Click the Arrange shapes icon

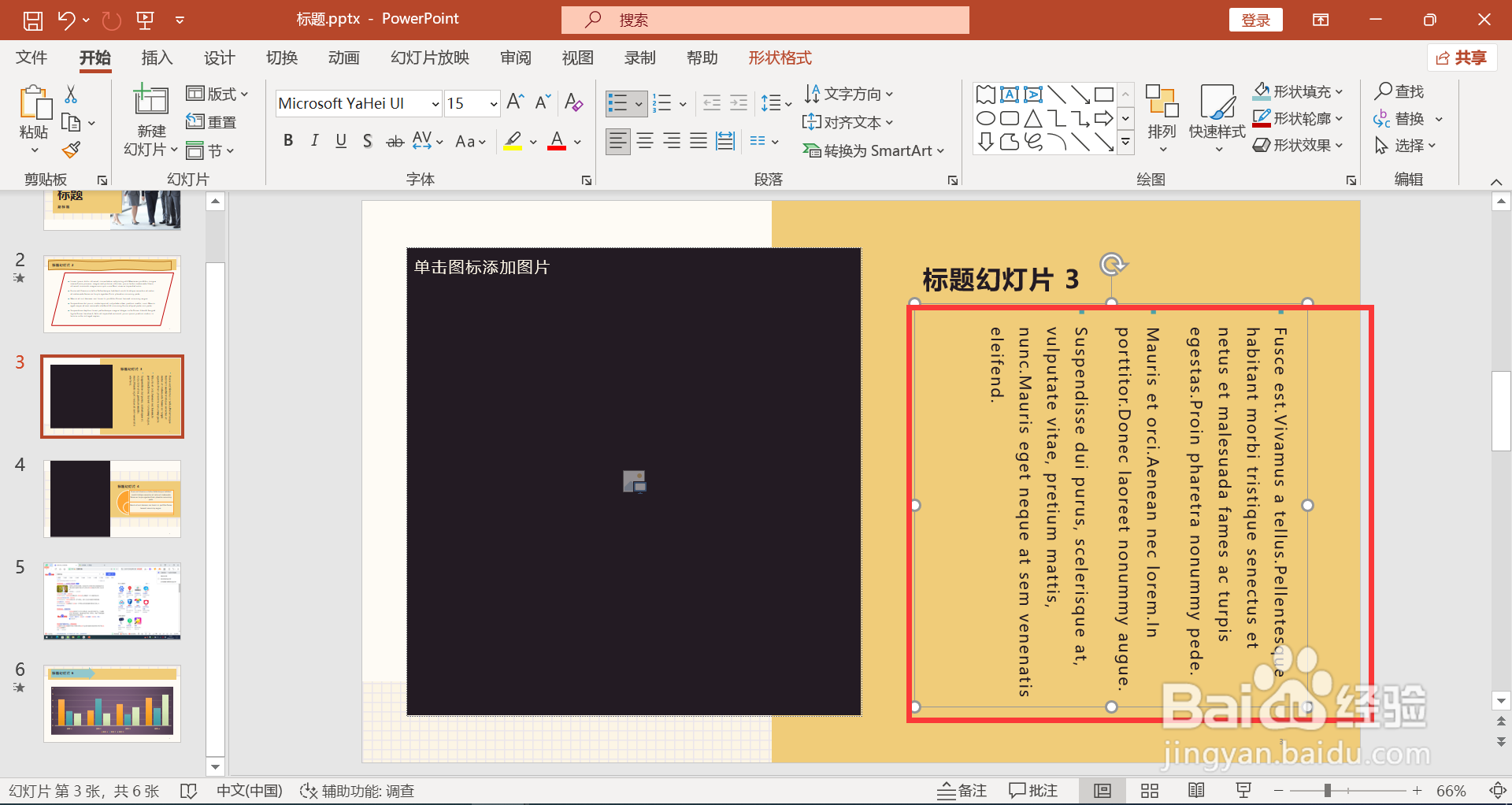click(1162, 102)
